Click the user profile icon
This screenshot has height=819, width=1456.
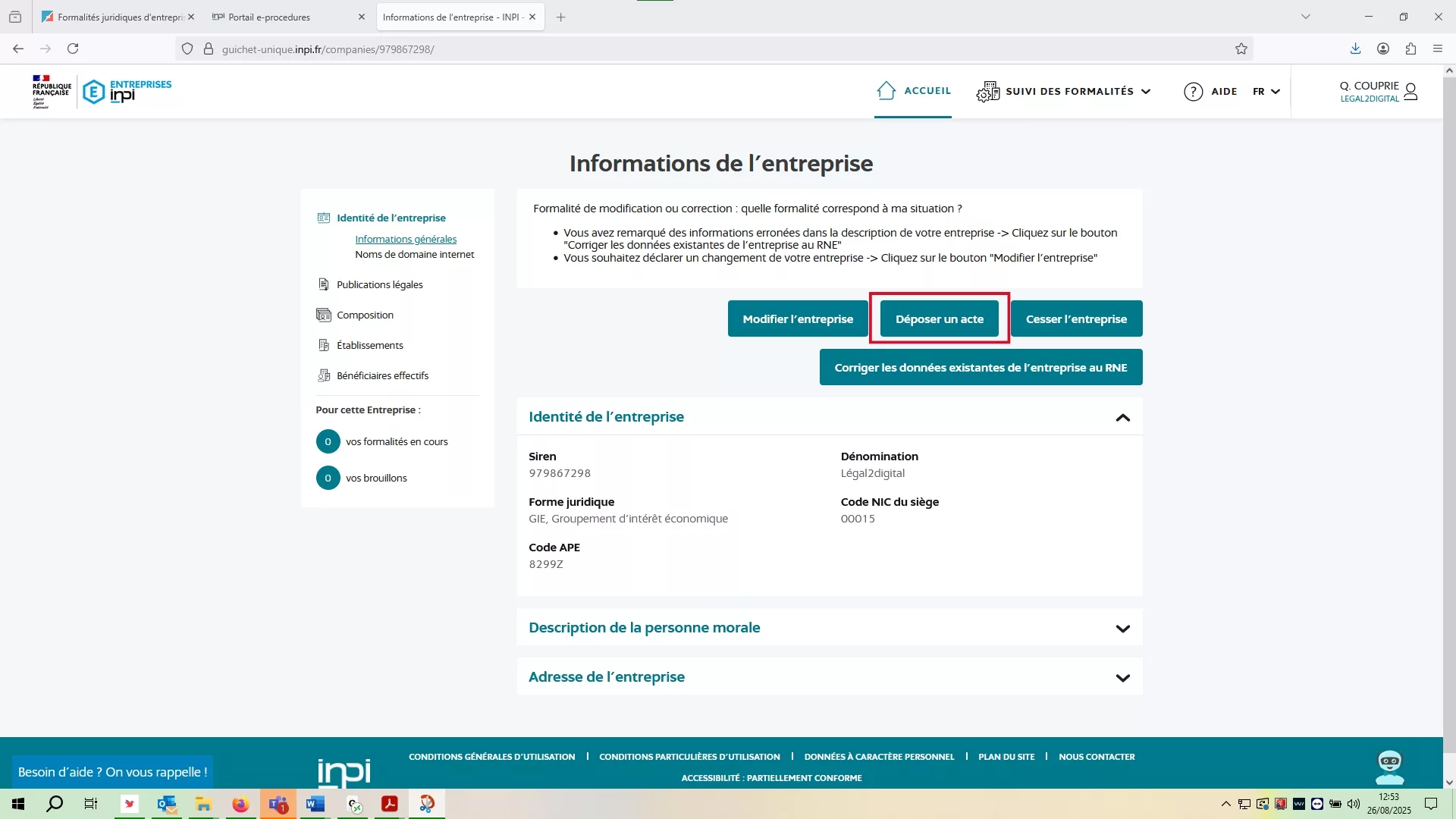(1410, 92)
